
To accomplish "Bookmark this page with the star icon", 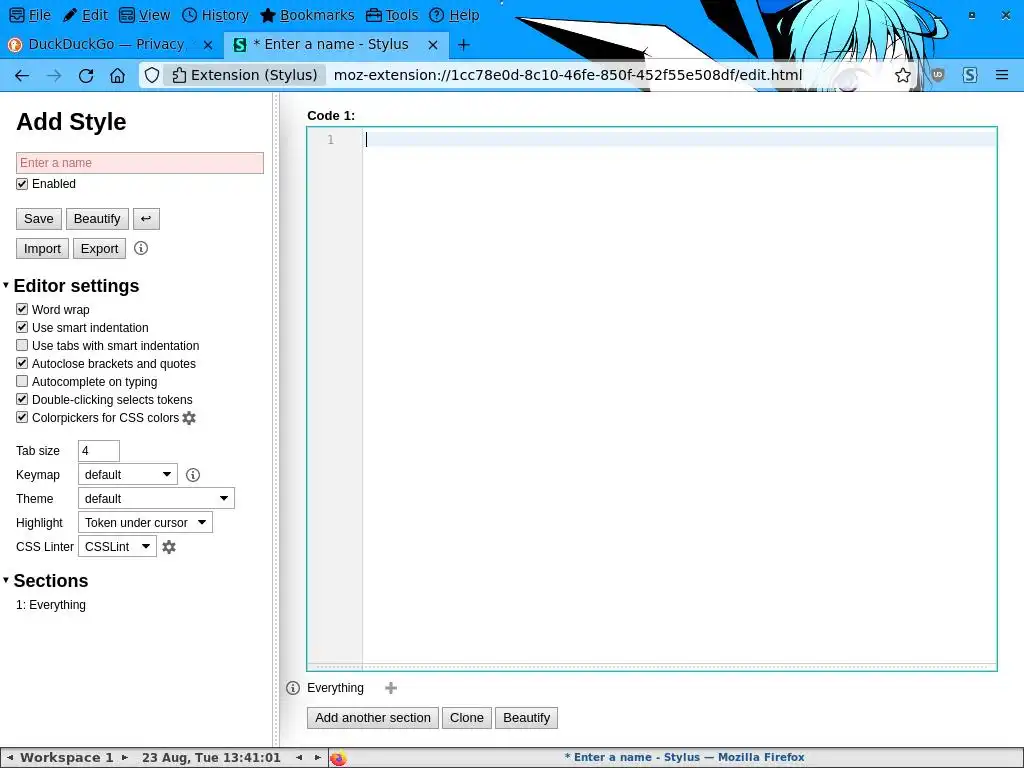I will (x=903, y=76).
